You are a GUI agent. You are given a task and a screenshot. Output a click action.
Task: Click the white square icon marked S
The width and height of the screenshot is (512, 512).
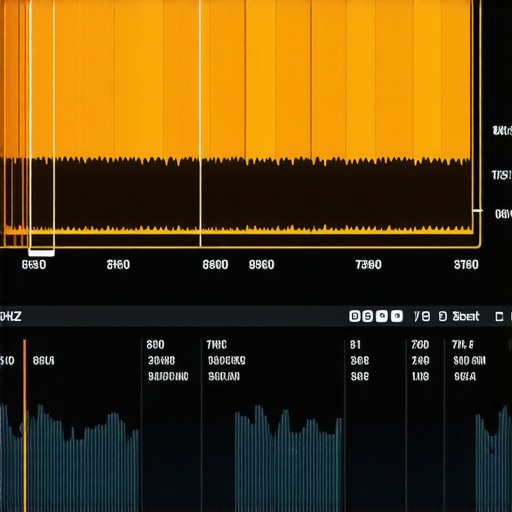[368, 316]
